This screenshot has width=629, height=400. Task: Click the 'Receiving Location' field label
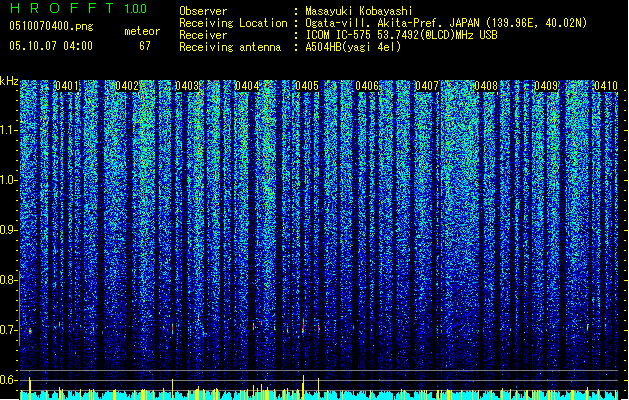point(233,23)
